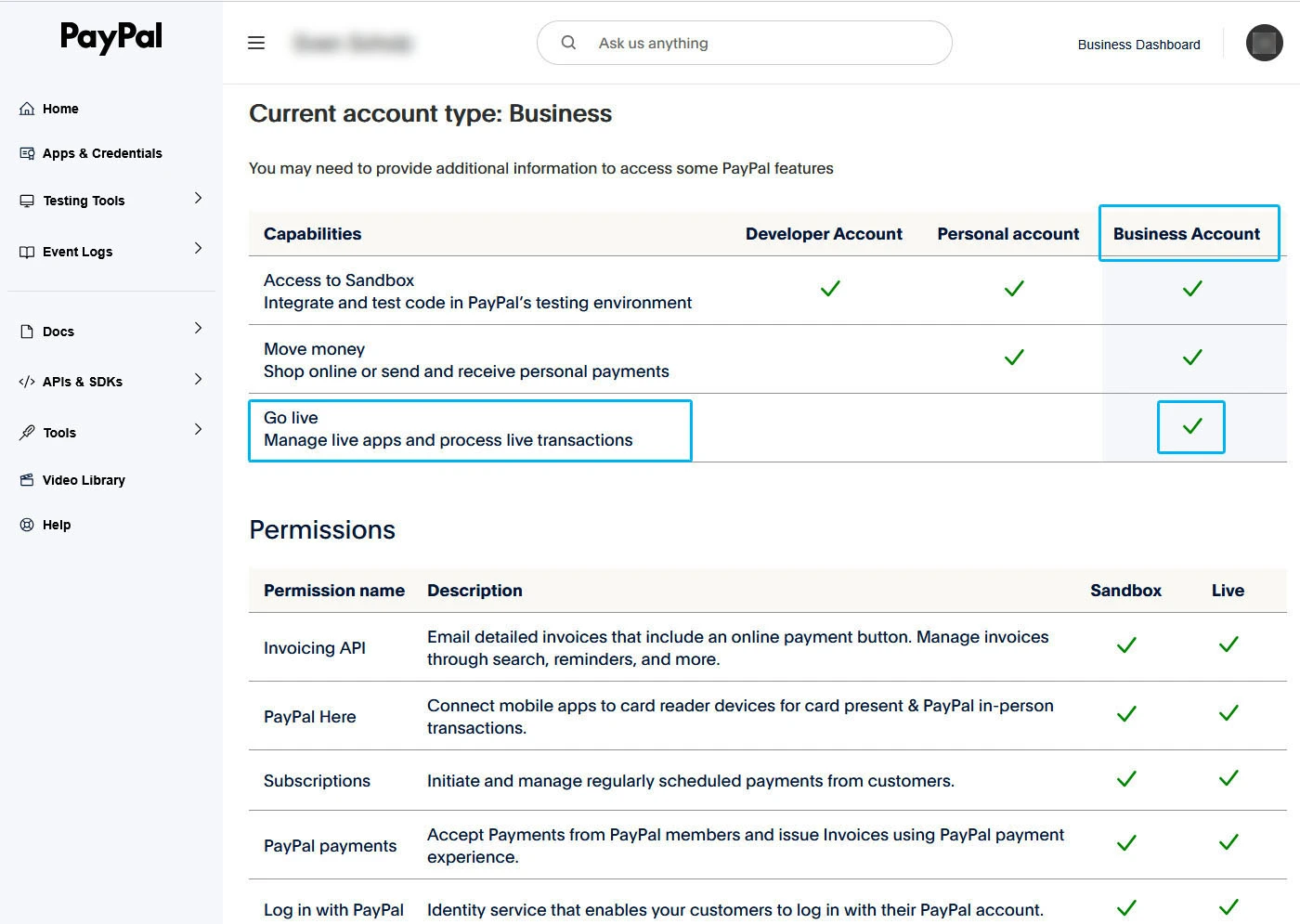The width and height of the screenshot is (1300, 924).
Task: Click the Apps & Credentials icon
Action: 27,153
